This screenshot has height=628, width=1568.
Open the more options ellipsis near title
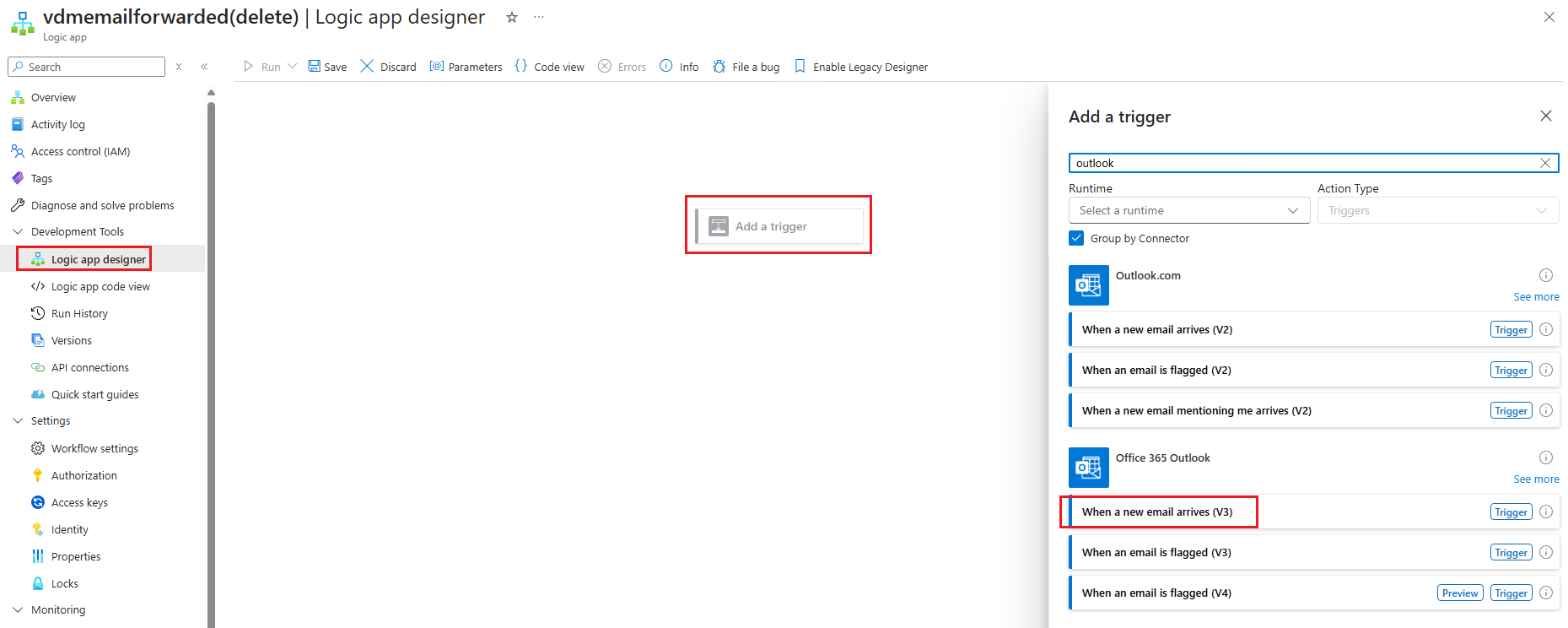539,17
